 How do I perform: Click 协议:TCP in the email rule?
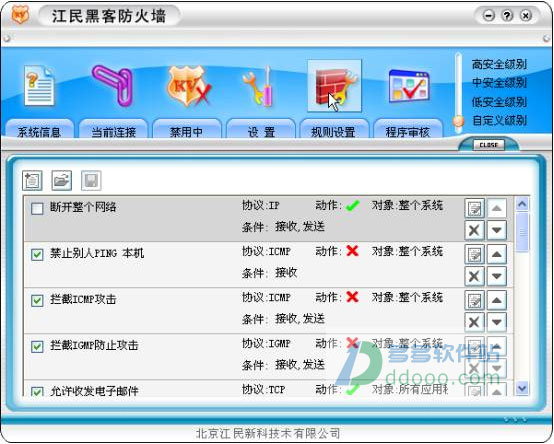point(264,389)
